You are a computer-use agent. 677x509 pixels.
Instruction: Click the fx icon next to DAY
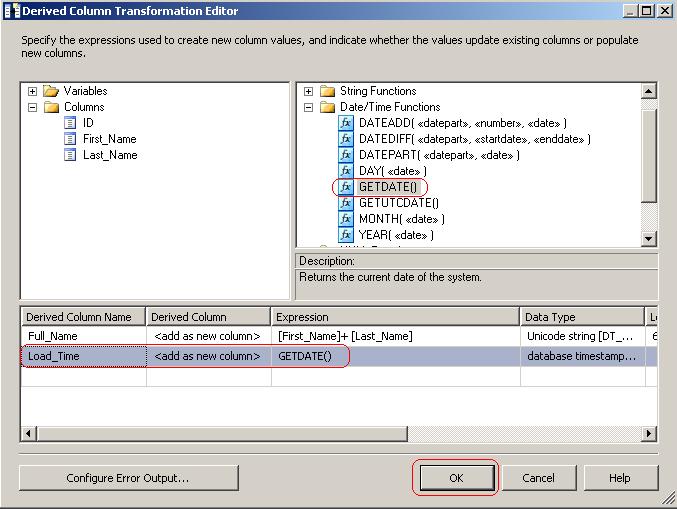pos(345,171)
